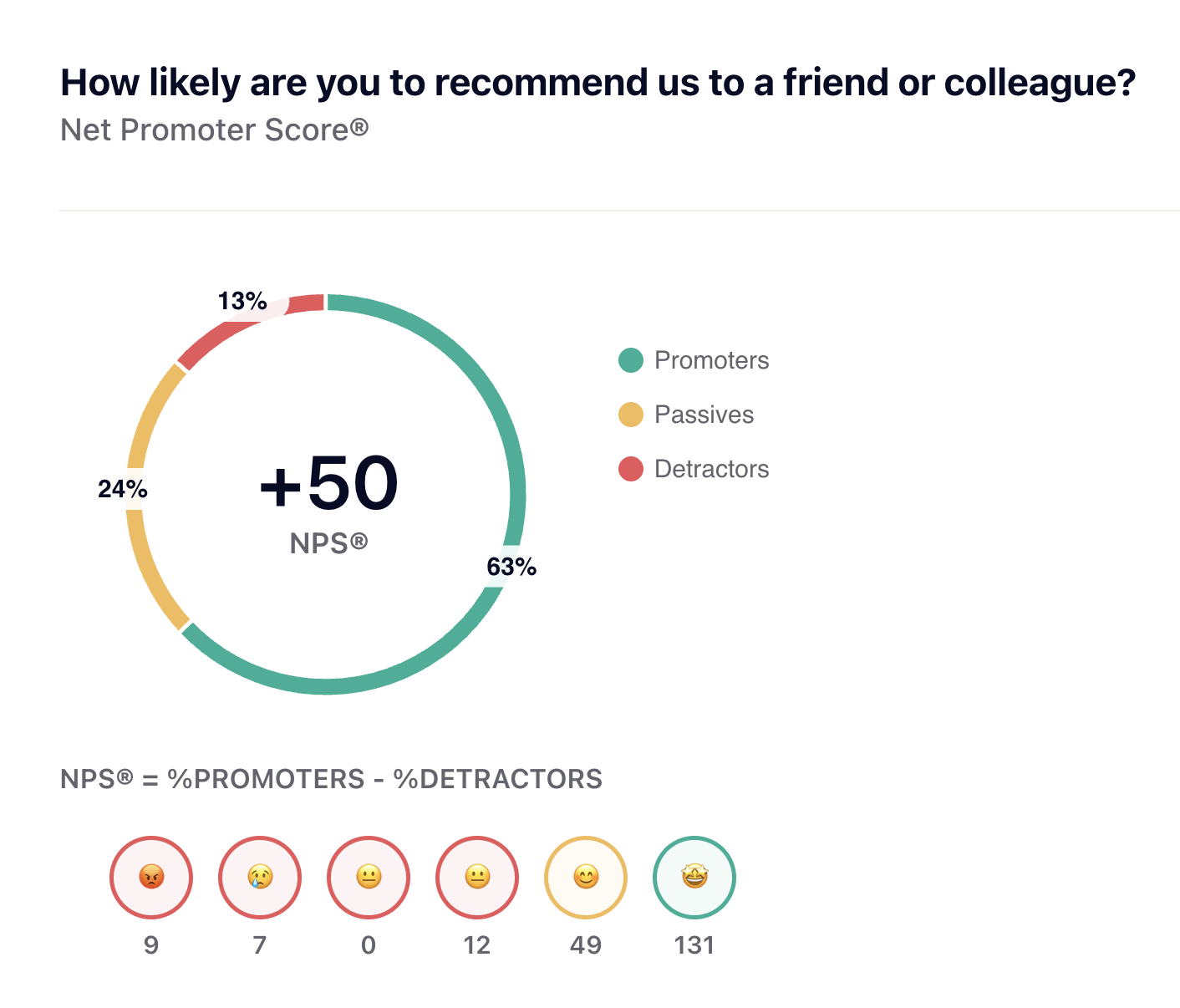Image resolution: width=1180 pixels, height=1008 pixels.
Task: Click the 24% data label
Action: pos(123,489)
